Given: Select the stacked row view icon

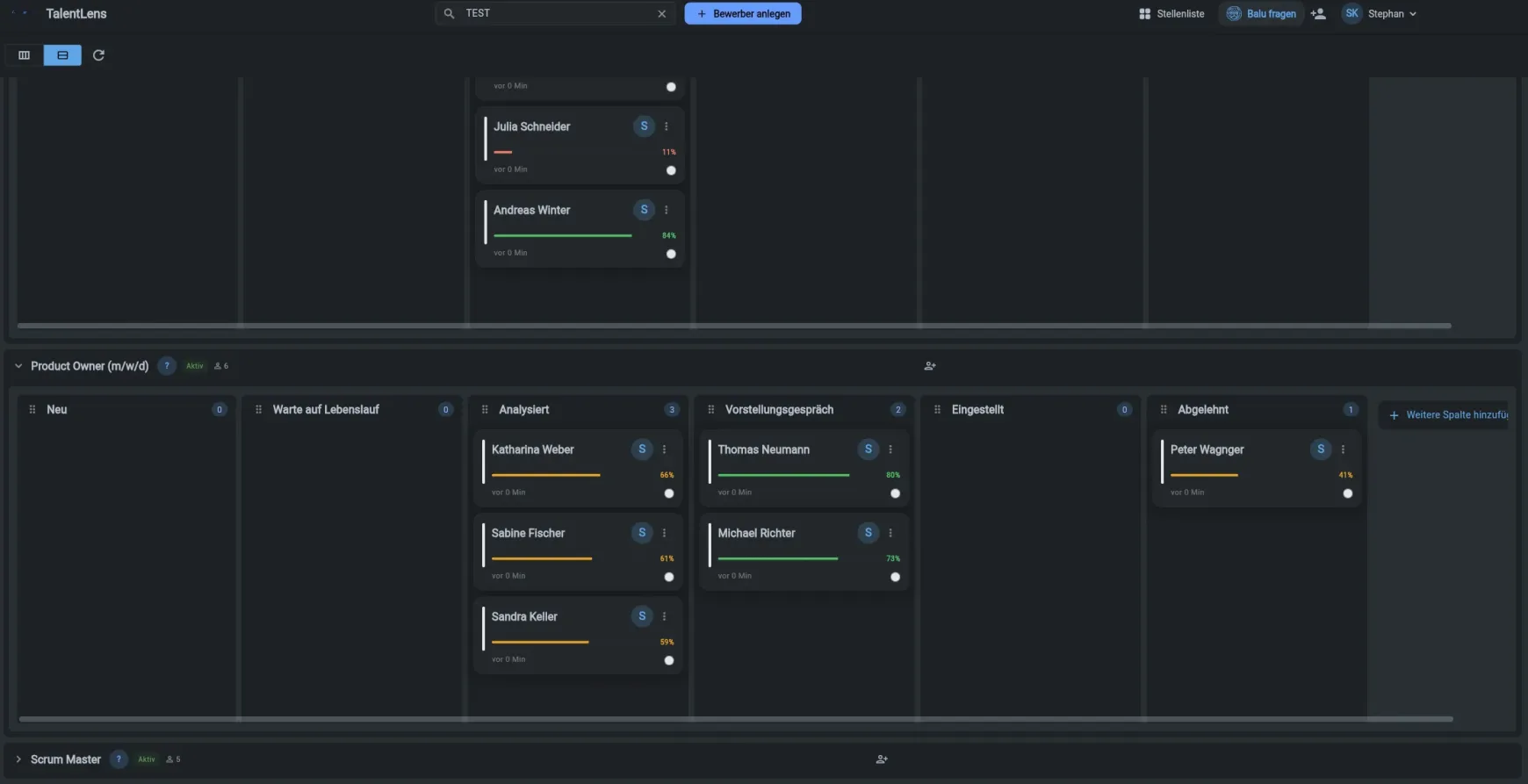Looking at the screenshot, I should tap(62, 55).
